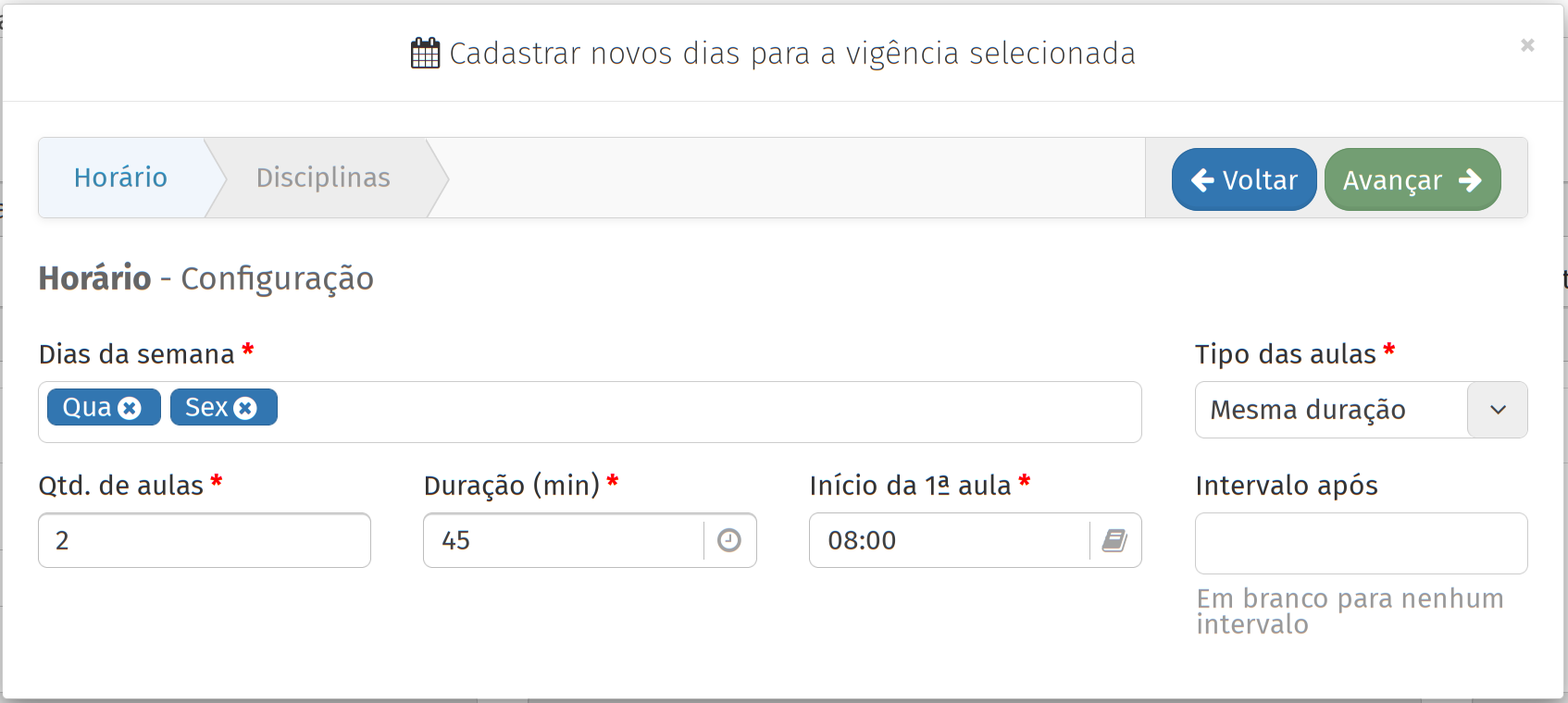Click the right arrow icon on Avançar

coord(1470,180)
